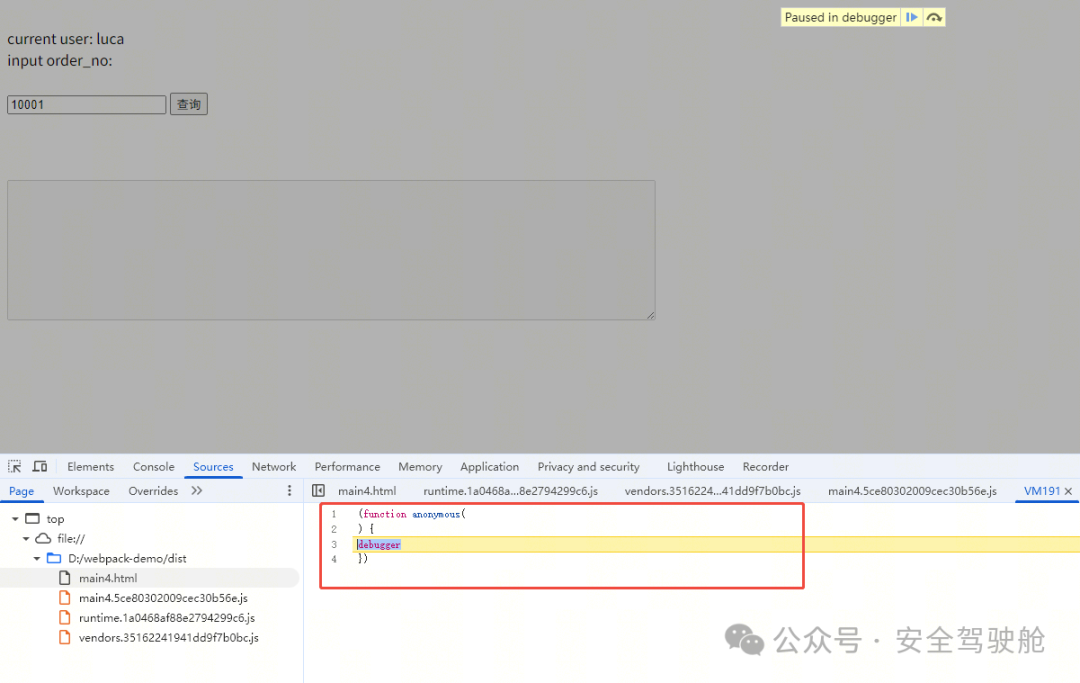
Task: Click inside the large result textarea
Action: click(331, 250)
